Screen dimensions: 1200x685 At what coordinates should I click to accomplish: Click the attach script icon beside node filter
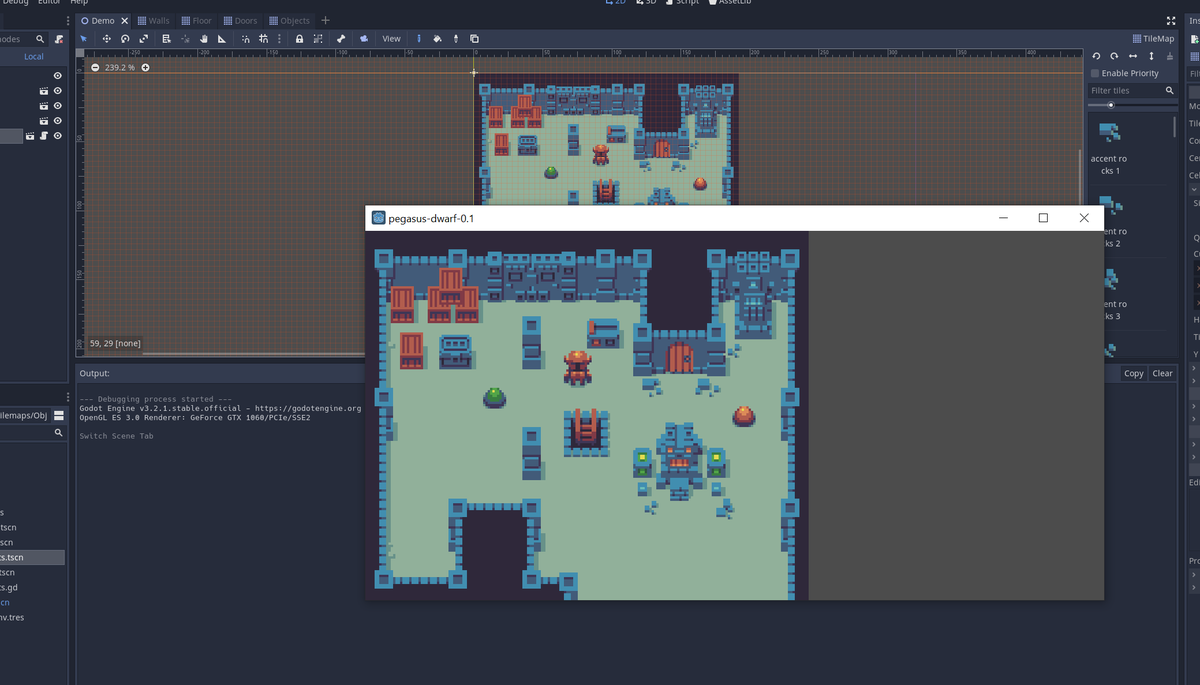59,39
